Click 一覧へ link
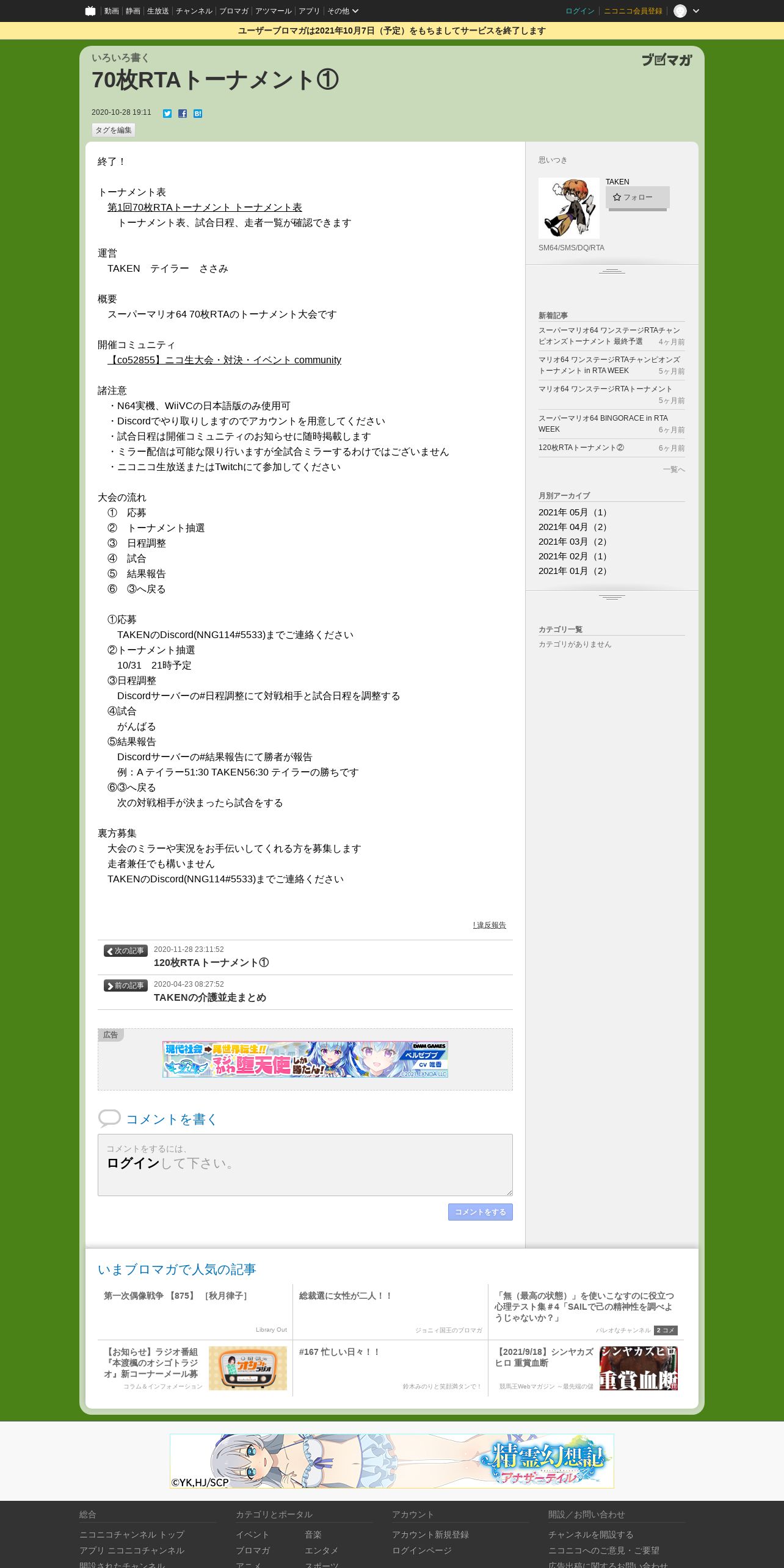 (674, 470)
